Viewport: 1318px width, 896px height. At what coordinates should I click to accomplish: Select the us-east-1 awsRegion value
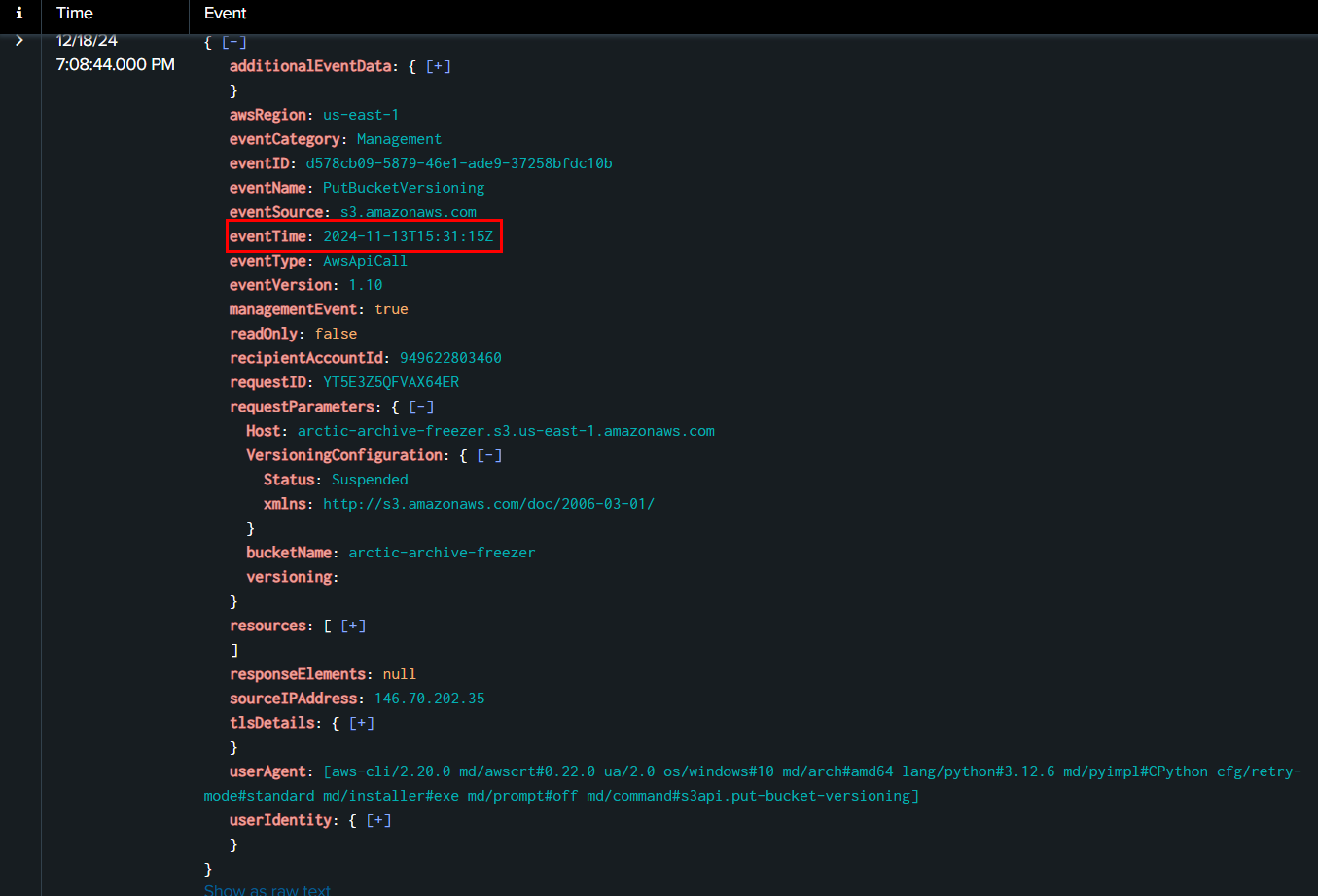tap(360, 114)
